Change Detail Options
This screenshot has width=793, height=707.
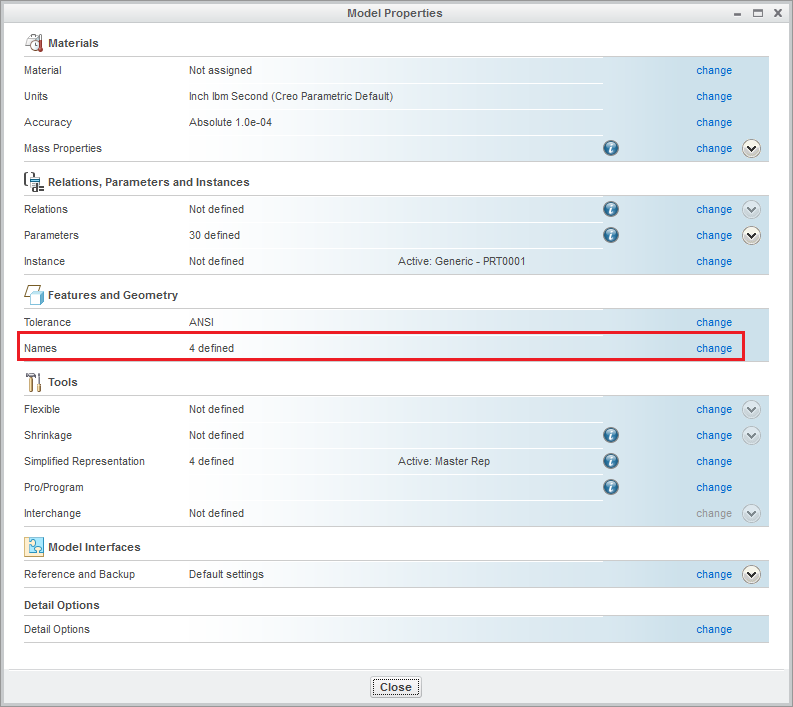pos(714,629)
